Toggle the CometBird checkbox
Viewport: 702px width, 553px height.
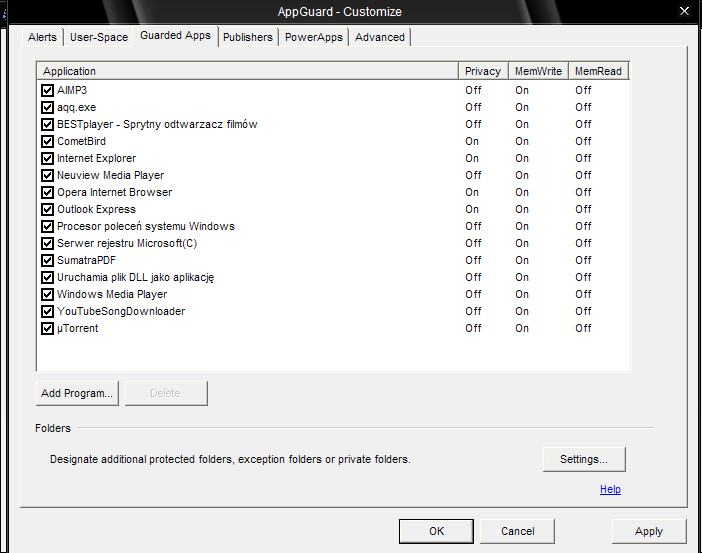point(47,141)
